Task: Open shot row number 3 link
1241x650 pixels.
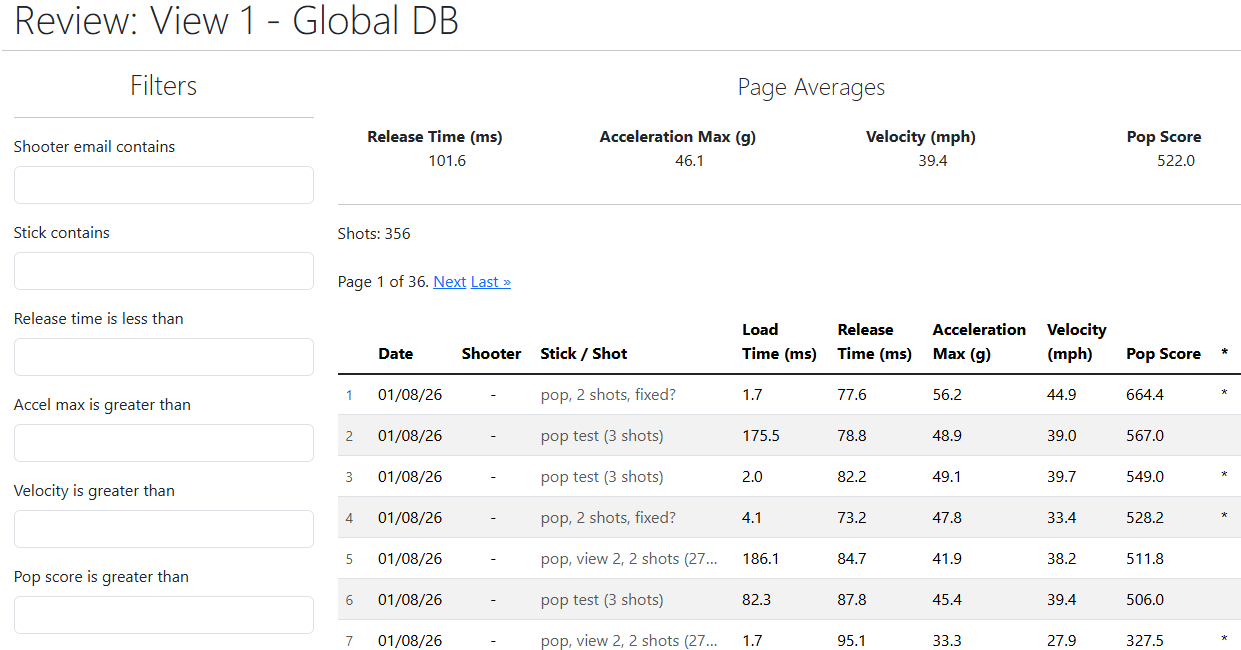Action: (x=349, y=477)
